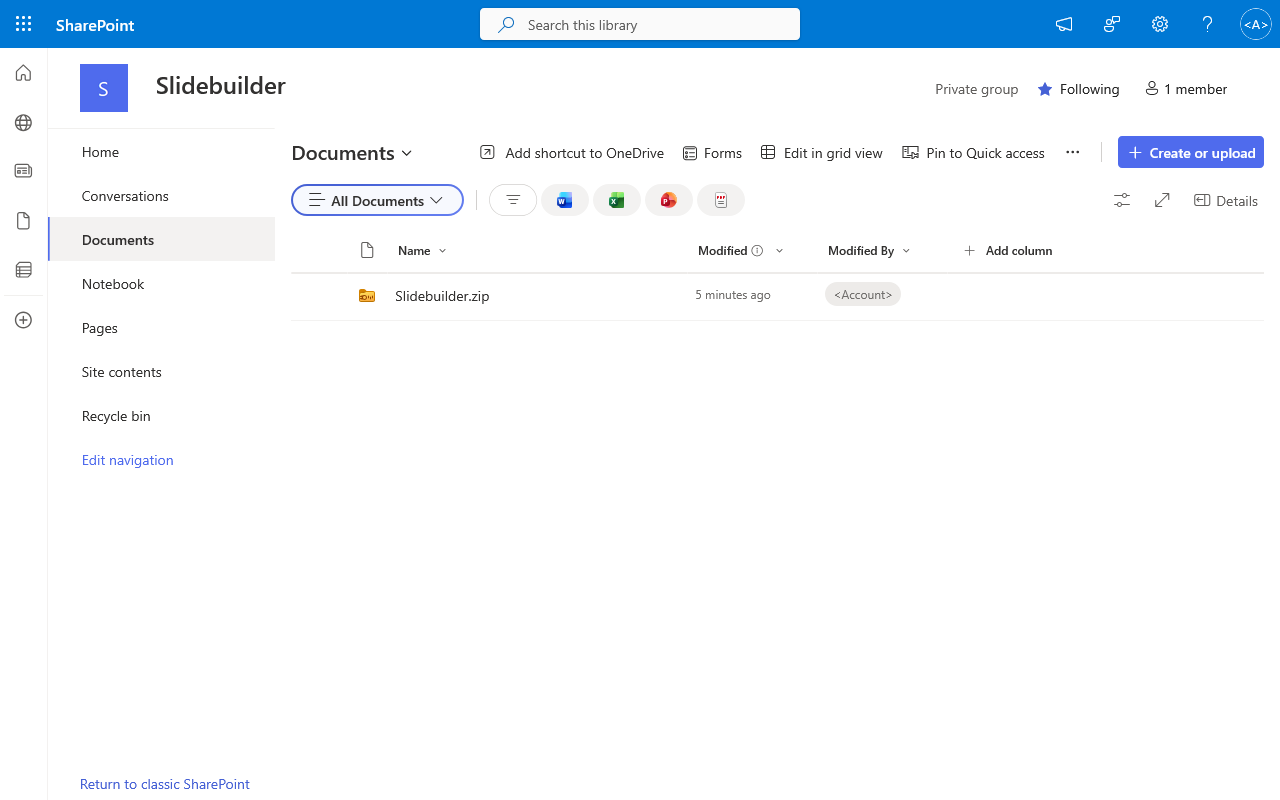Toggle the Following star
The width and height of the screenshot is (1280, 800).
click(x=1045, y=89)
